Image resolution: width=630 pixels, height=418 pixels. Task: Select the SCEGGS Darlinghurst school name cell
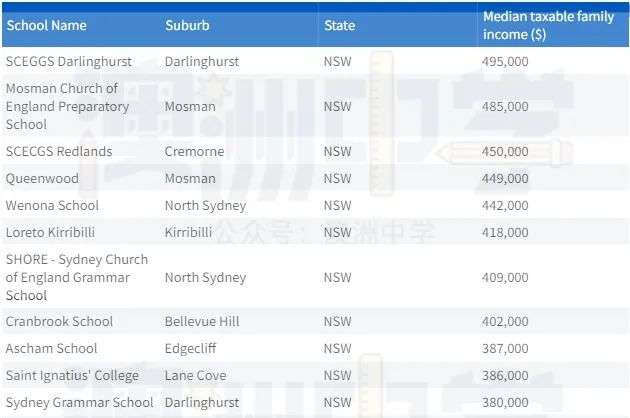[x=69, y=61]
